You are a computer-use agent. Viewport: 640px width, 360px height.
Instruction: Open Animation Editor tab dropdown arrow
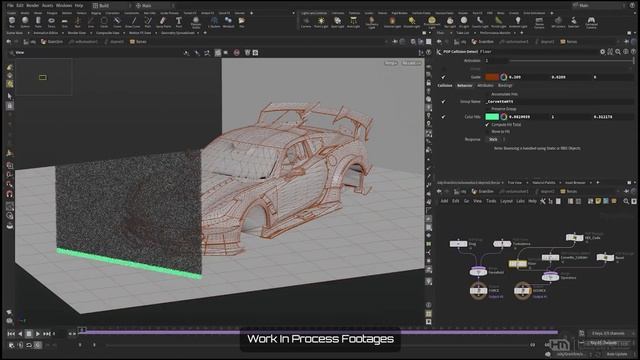pyautogui.click(x=62, y=33)
